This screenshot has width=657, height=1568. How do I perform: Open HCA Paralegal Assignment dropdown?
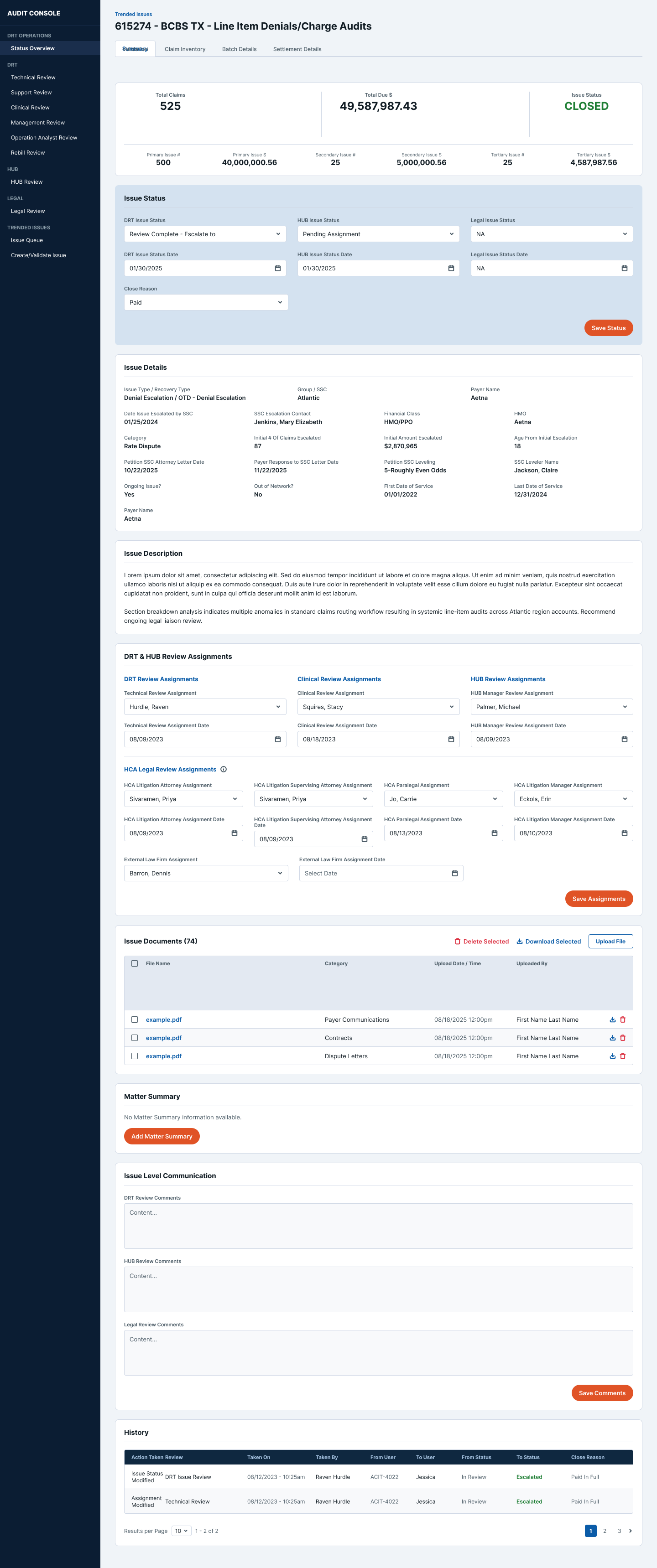click(x=443, y=799)
